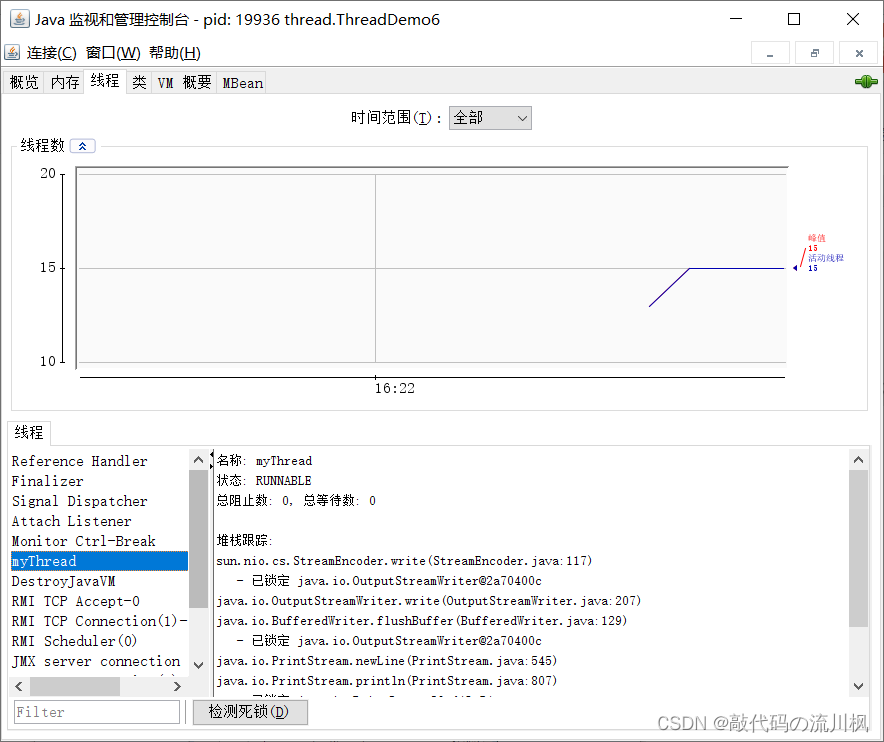Open the 连接(C) menu
This screenshot has height=742, width=884.
pyautogui.click(x=51, y=53)
